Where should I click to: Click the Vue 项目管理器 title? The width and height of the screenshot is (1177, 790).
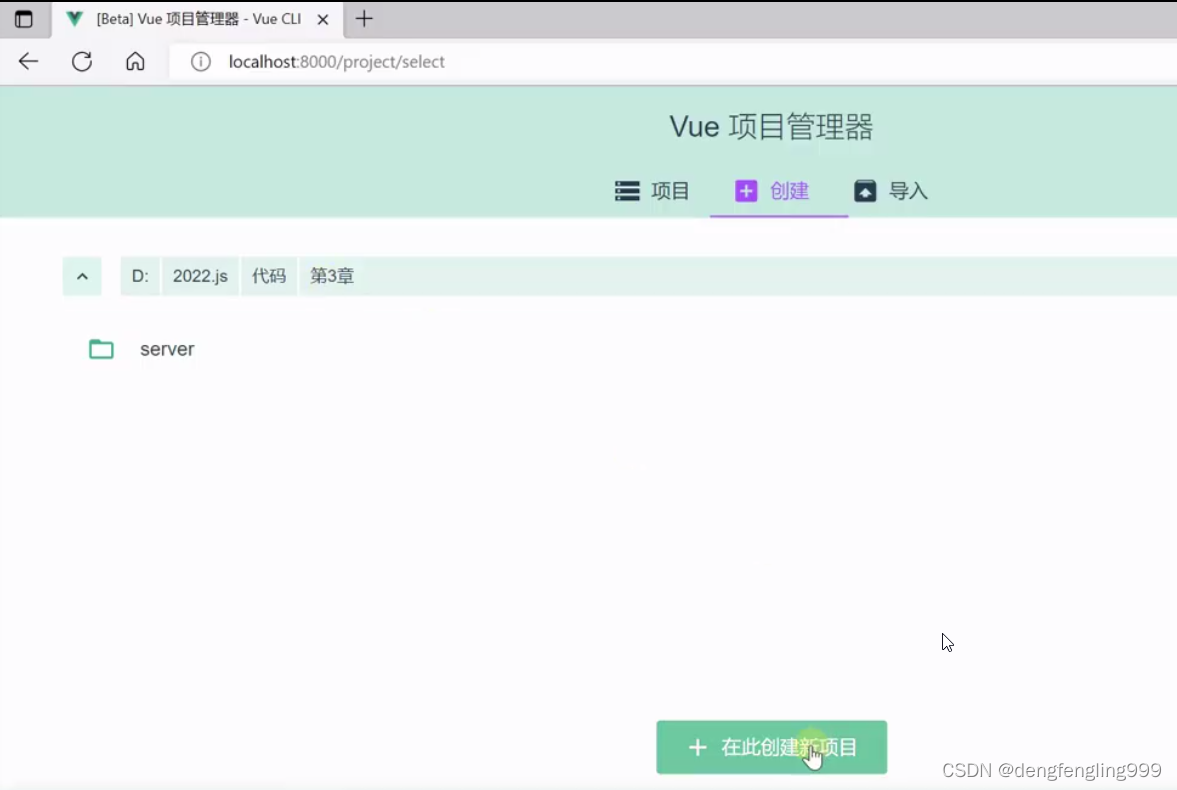tap(772, 127)
